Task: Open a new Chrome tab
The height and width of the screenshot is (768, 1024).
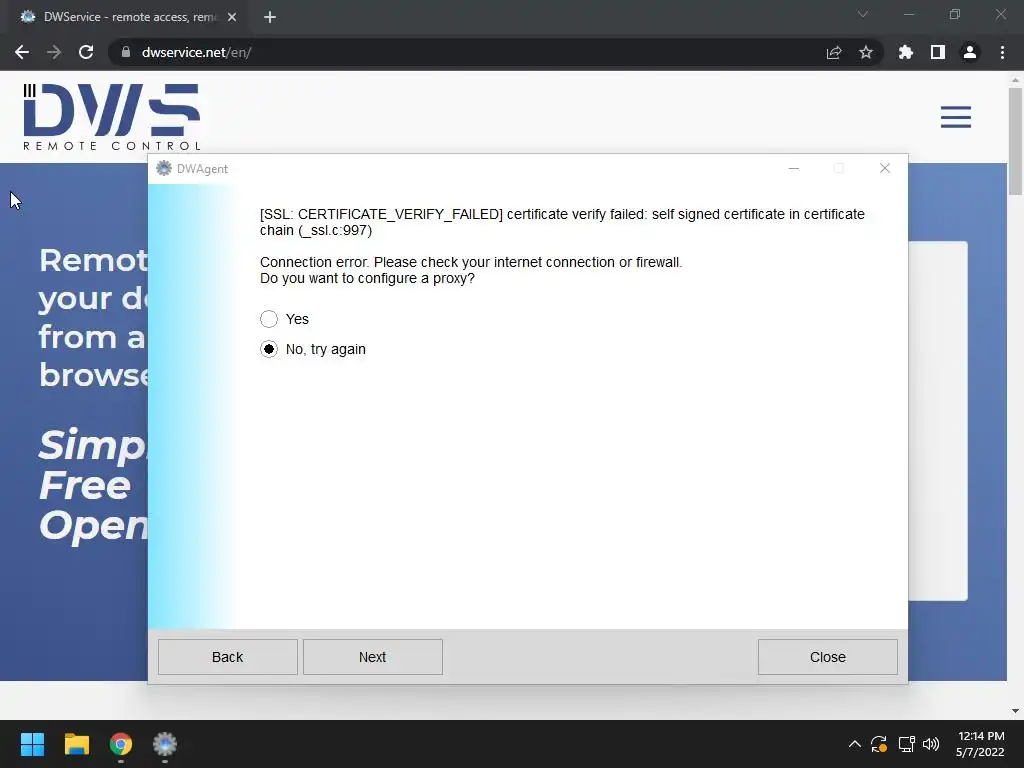Action: tap(270, 17)
